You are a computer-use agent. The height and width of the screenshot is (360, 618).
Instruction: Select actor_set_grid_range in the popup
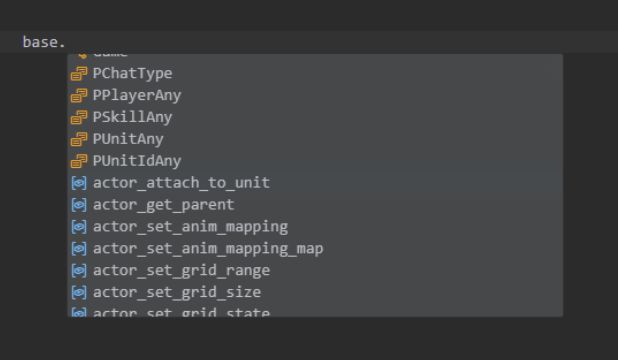pyautogui.click(x=315, y=270)
